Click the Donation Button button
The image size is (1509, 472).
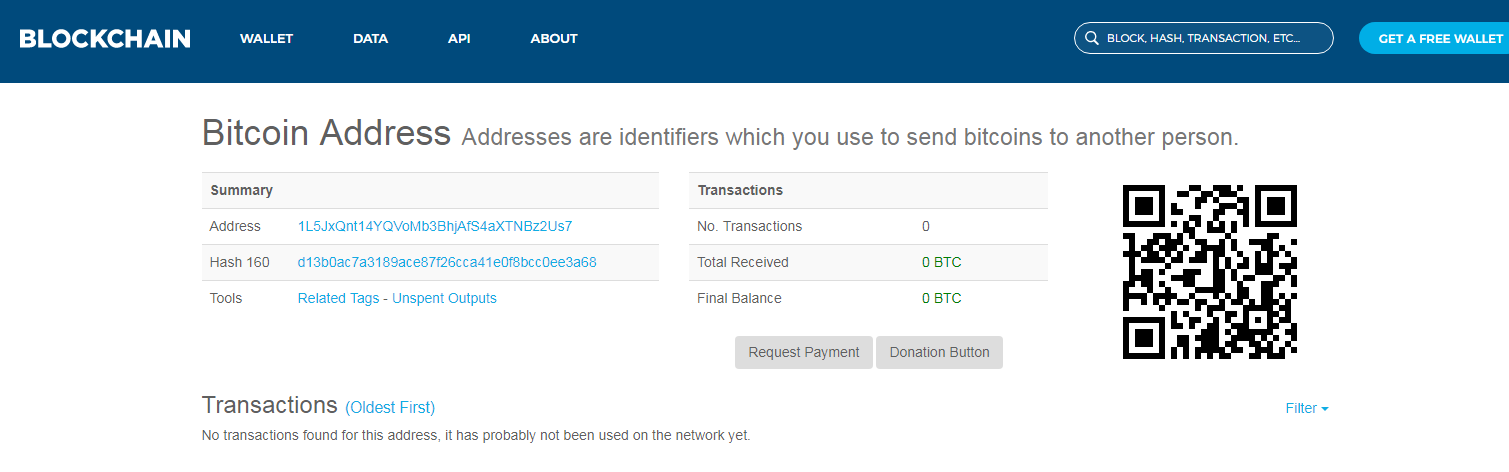(939, 352)
